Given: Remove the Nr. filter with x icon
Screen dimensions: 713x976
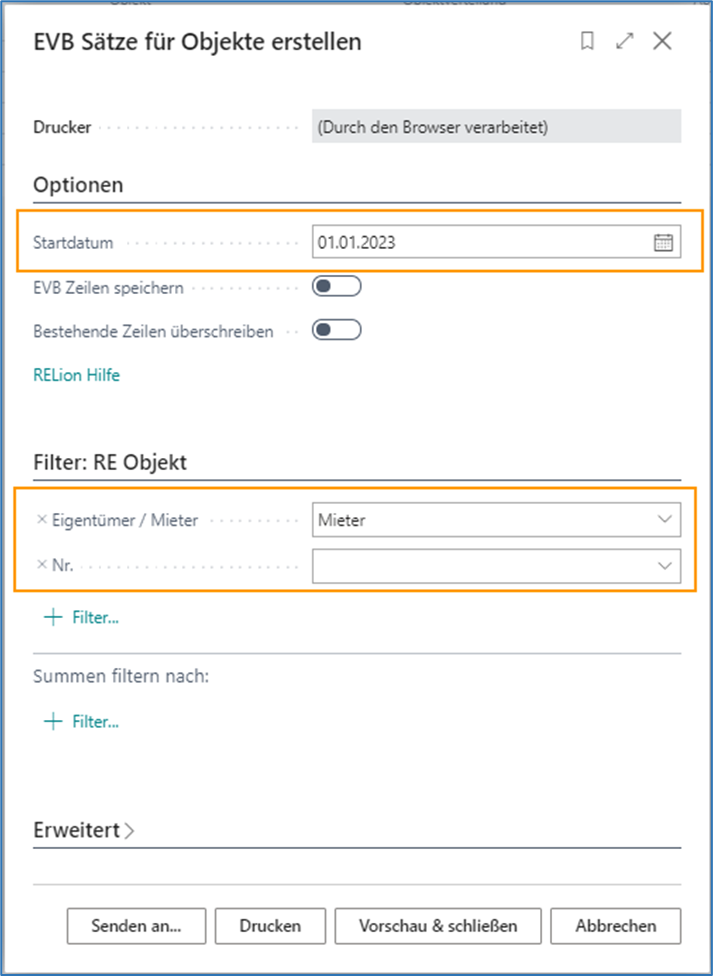Looking at the screenshot, I should point(41,565).
